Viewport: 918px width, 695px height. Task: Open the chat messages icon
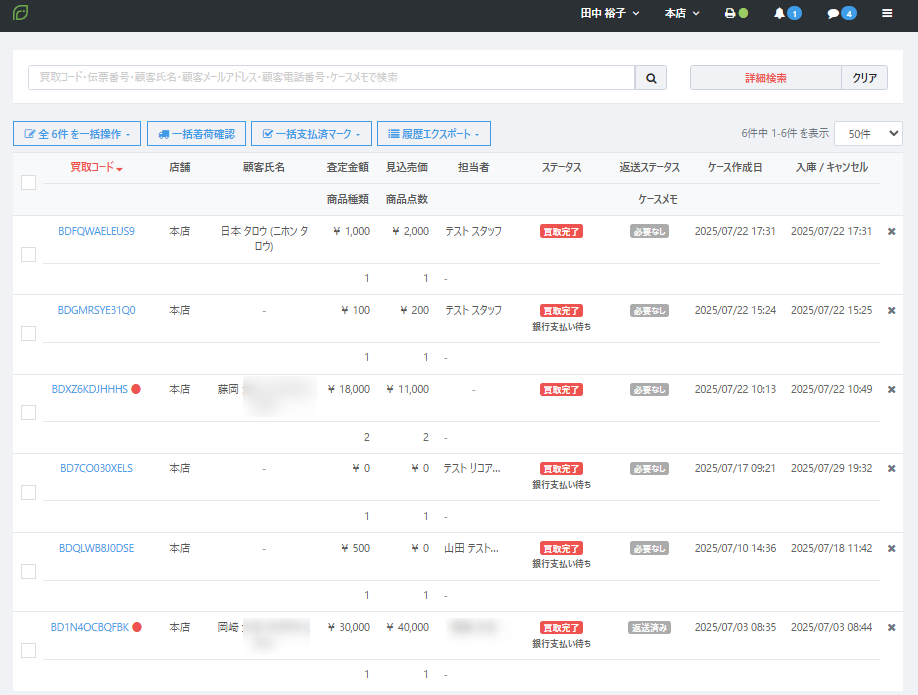tap(832, 14)
